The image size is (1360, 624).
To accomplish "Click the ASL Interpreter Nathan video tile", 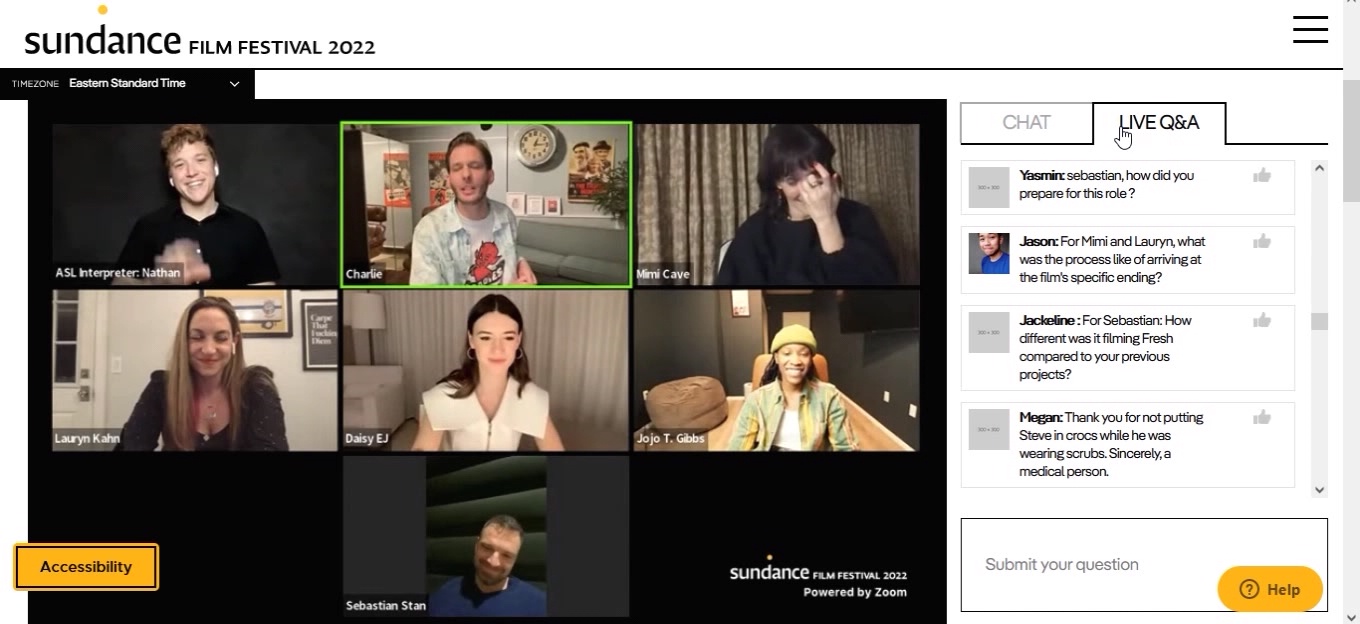I will coord(195,205).
